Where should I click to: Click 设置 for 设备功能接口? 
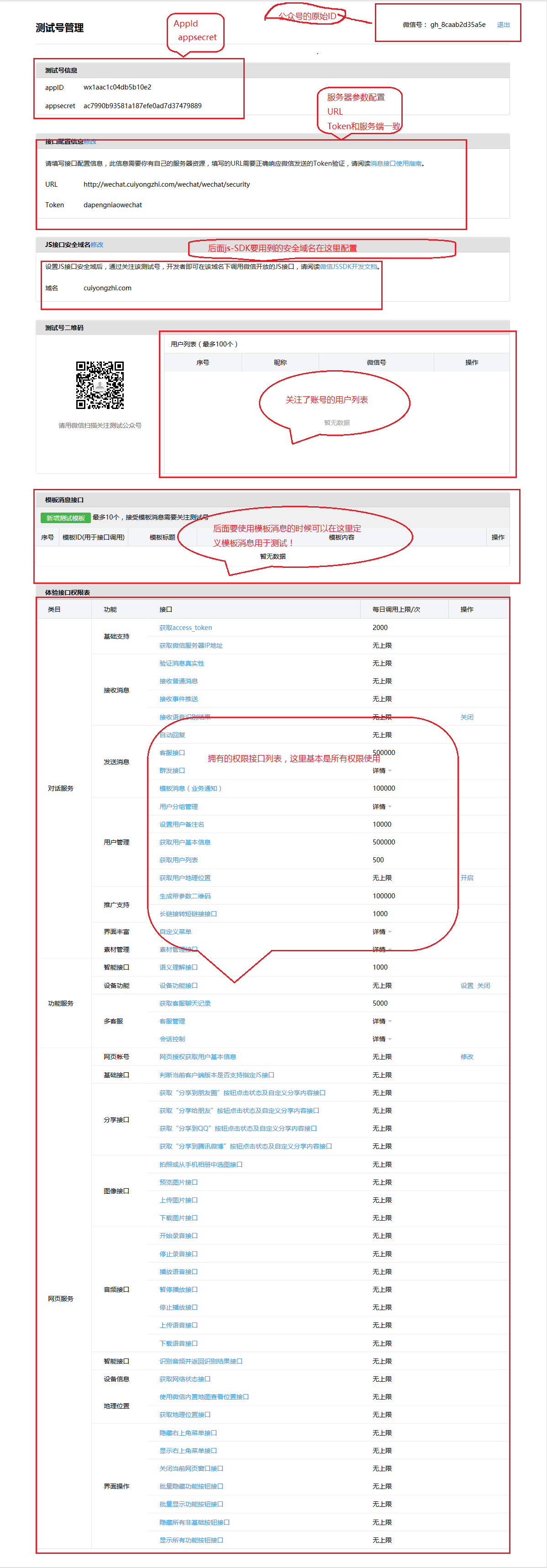pos(467,986)
